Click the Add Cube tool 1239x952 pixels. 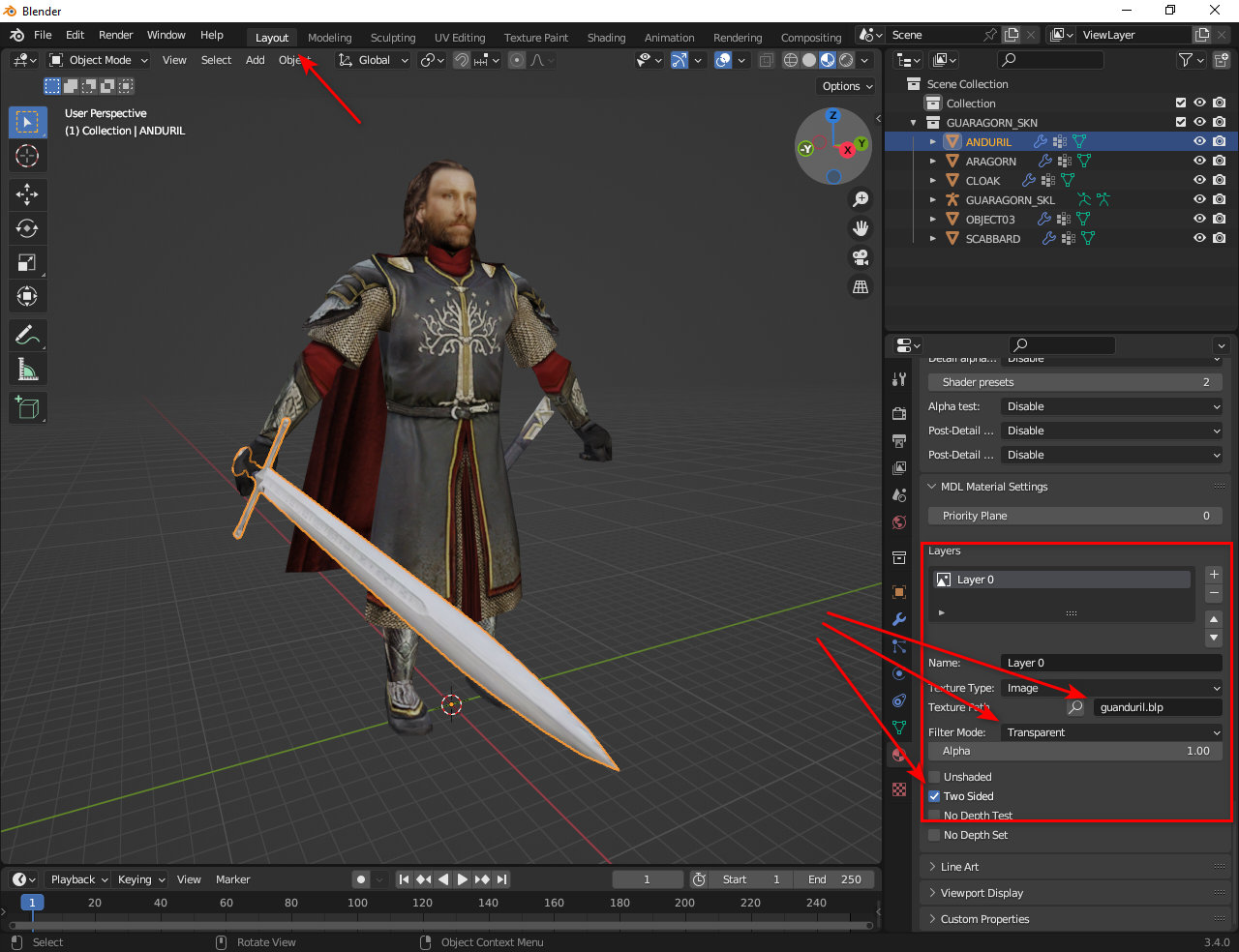27,408
